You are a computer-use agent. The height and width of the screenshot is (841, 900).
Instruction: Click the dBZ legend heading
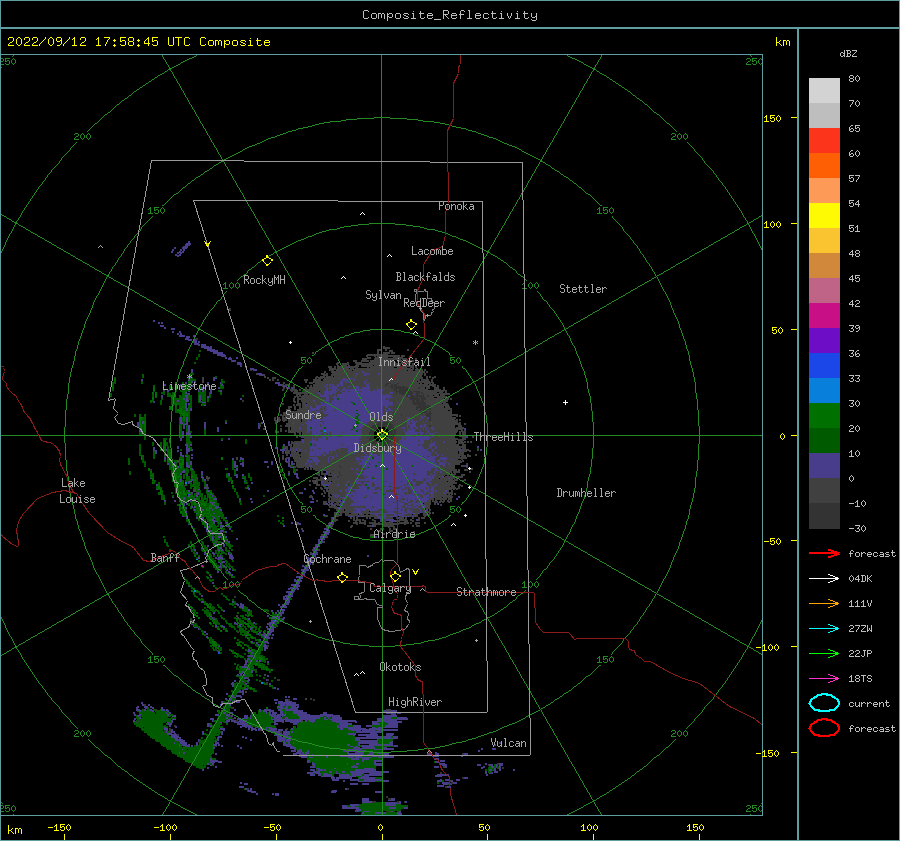[x=848, y=53]
